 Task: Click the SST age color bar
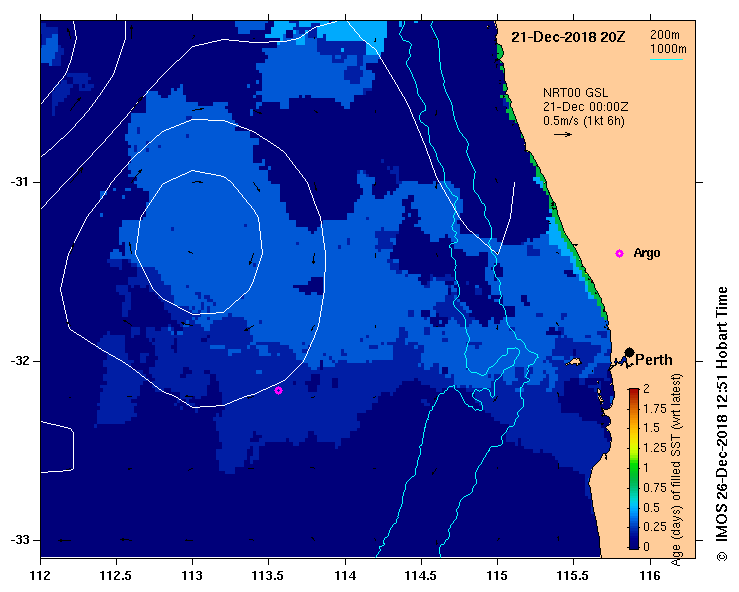[634, 469]
